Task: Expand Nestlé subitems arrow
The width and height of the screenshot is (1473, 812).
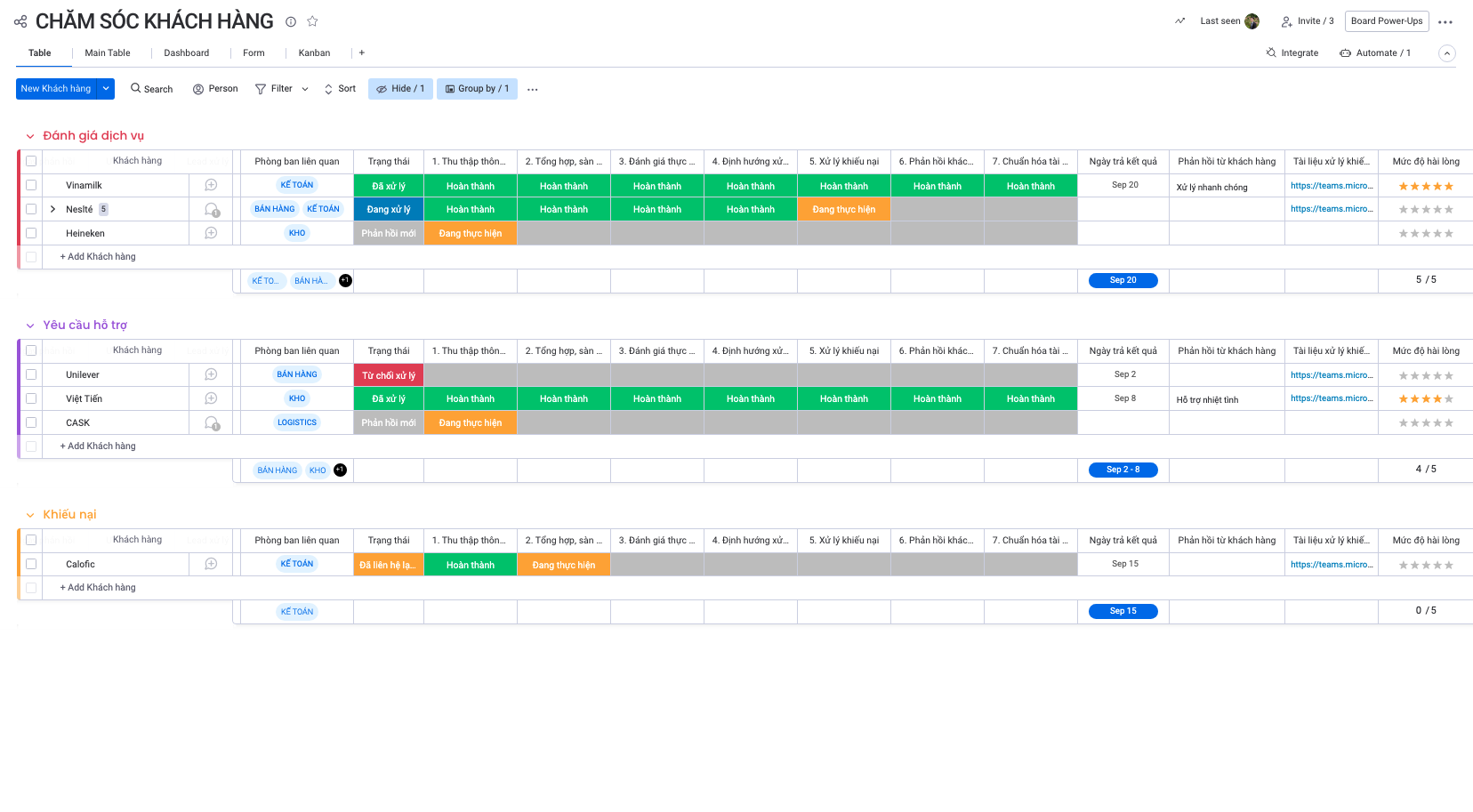Action: pyautogui.click(x=53, y=209)
